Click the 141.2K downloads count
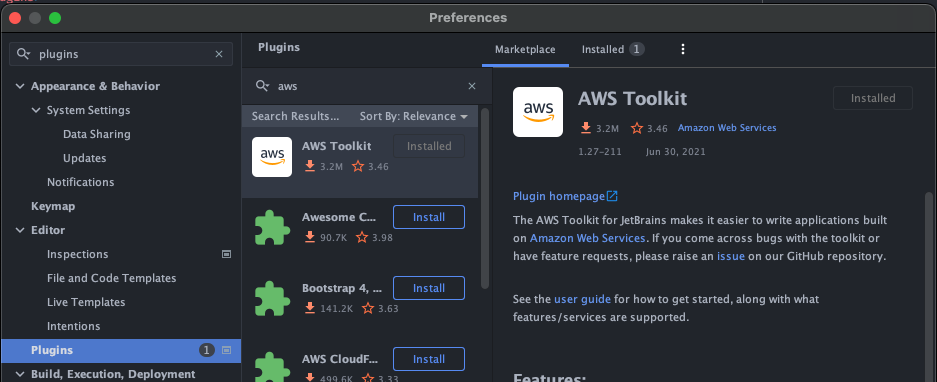Screen dimensions: 937x382 pos(336,308)
